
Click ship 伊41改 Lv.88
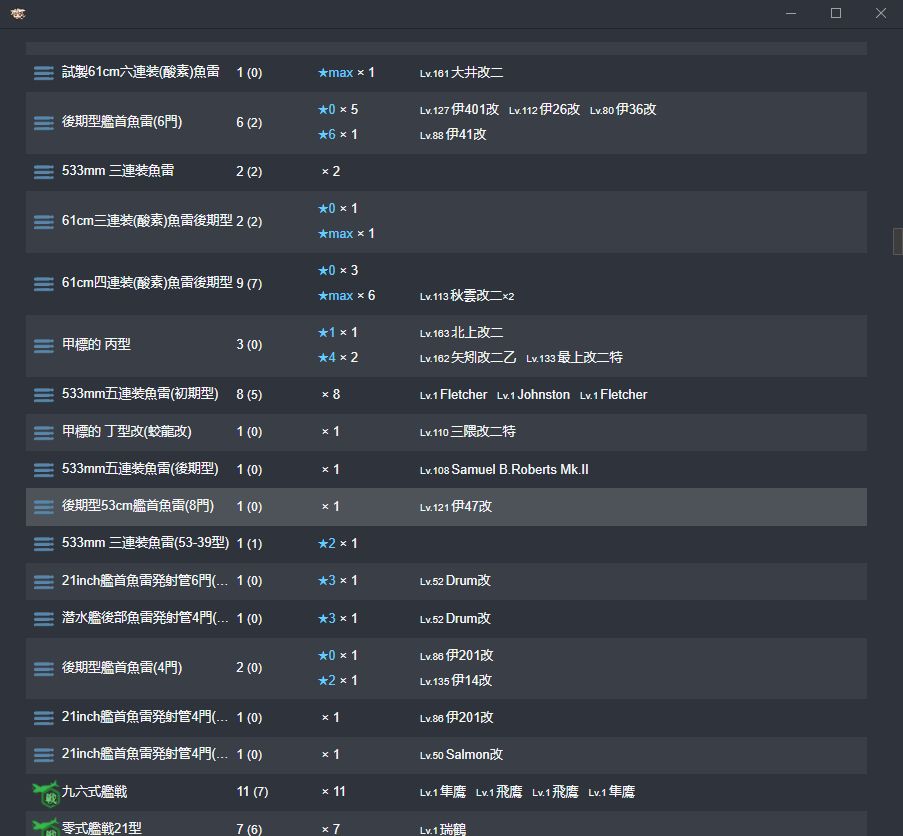pos(453,135)
